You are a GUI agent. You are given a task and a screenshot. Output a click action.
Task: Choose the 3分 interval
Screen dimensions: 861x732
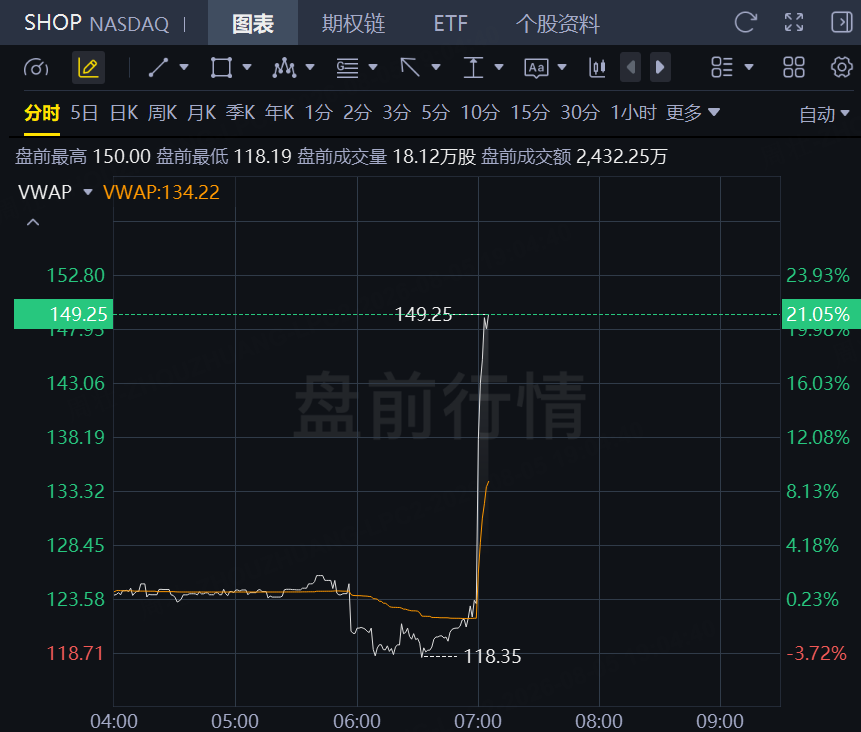click(x=396, y=113)
